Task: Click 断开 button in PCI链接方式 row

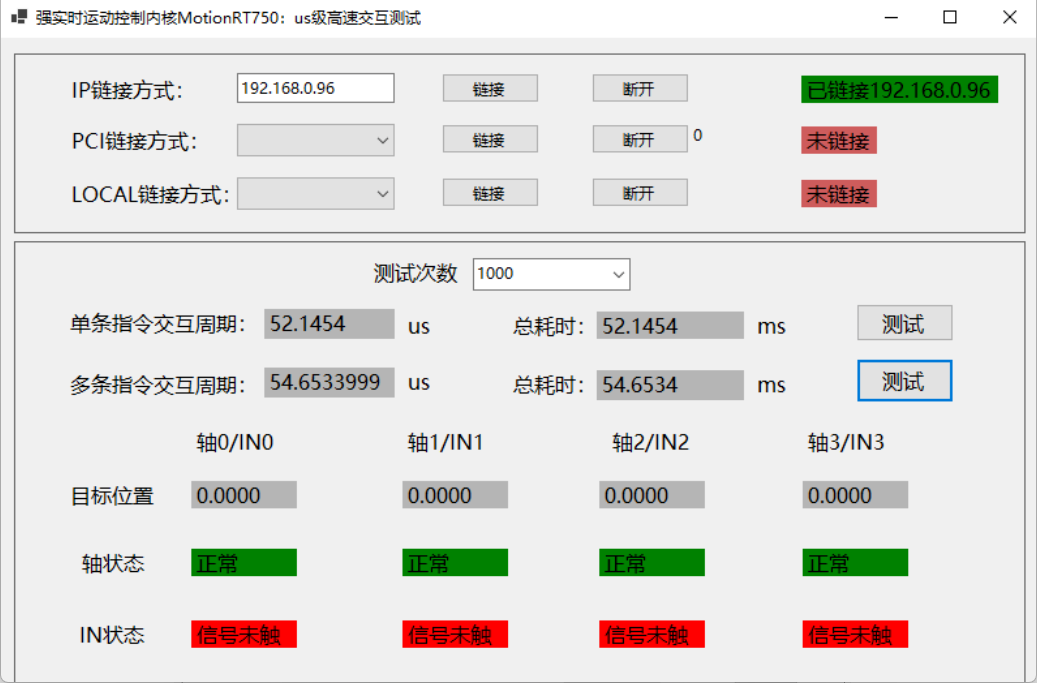Action: (640, 140)
